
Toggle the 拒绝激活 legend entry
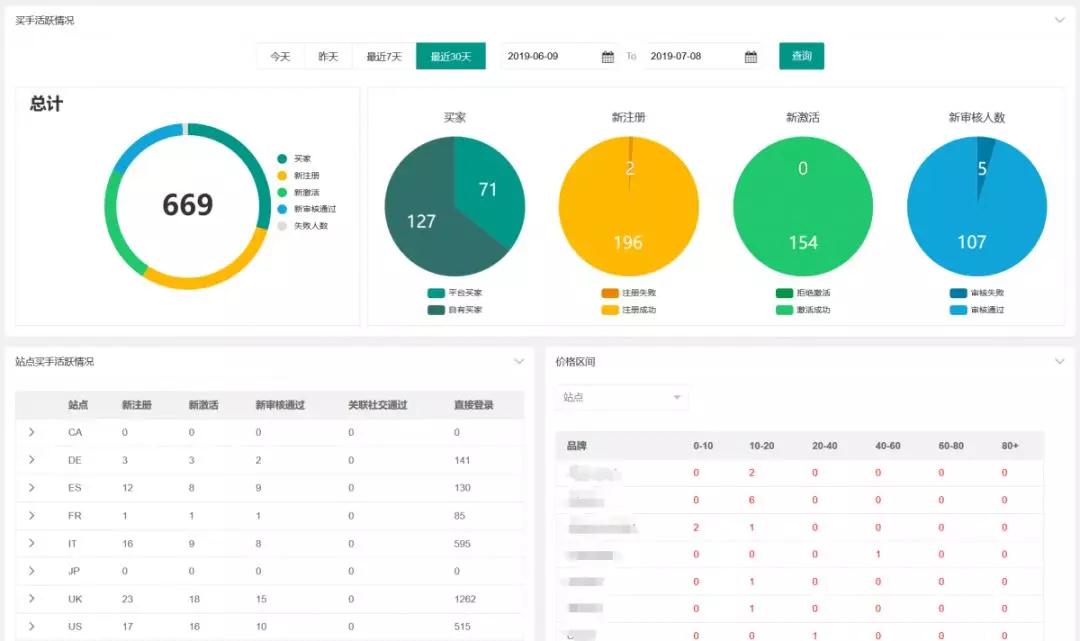point(803,293)
